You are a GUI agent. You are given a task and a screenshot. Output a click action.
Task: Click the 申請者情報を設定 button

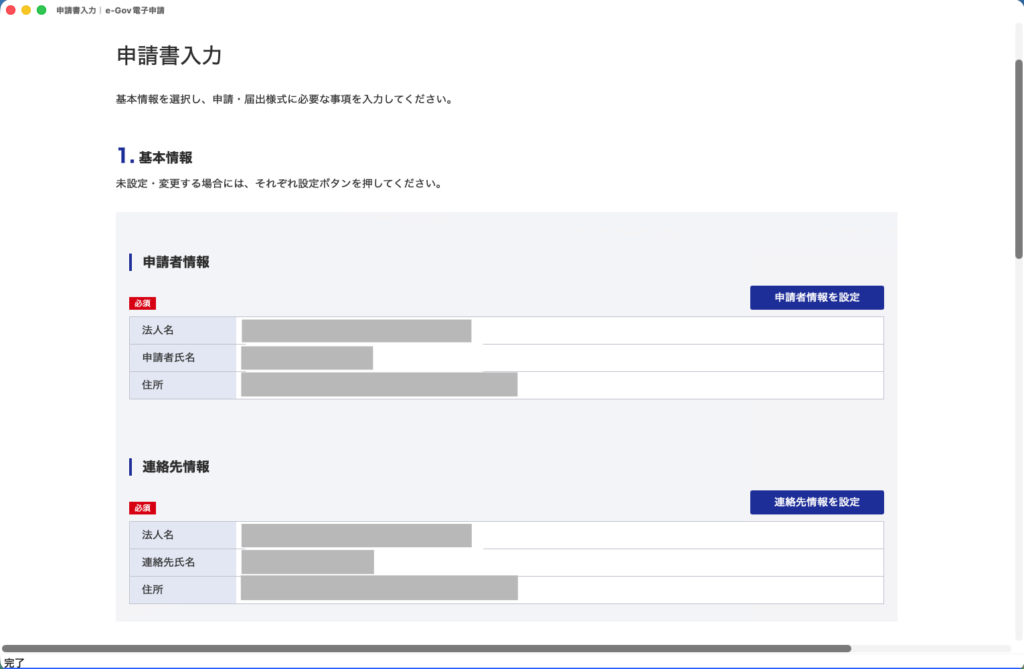coord(816,297)
